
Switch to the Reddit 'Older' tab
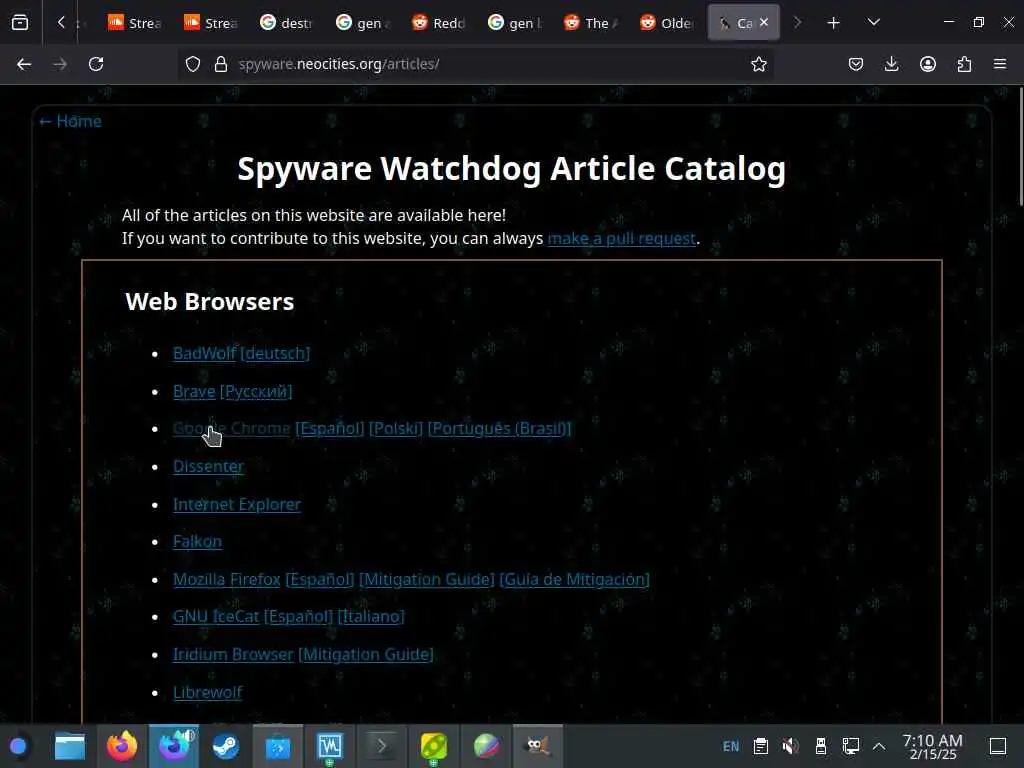click(x=666, y=23)
